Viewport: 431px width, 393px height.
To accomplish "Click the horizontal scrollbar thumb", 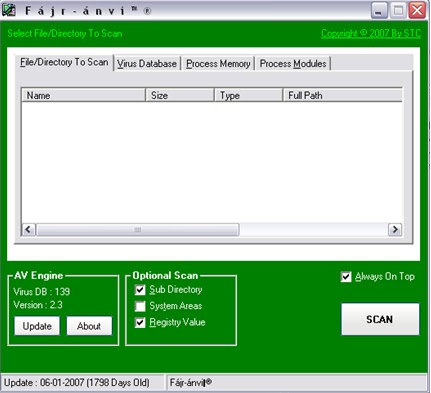I will pyautogui.click(x=138, y=229).
